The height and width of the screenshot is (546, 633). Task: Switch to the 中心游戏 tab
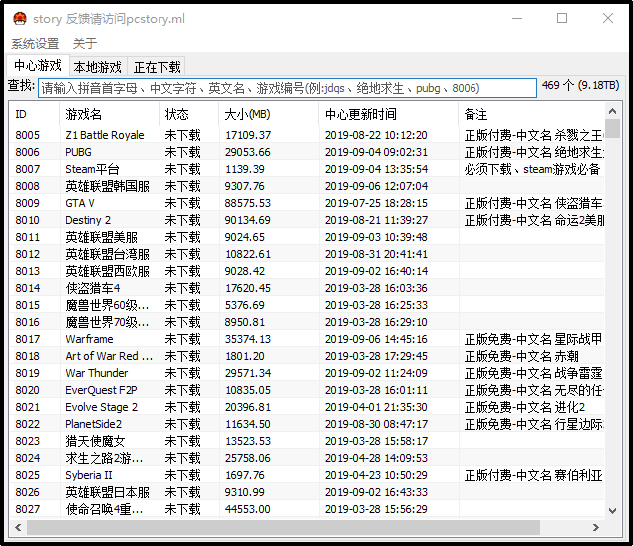[x=38, y=65]
